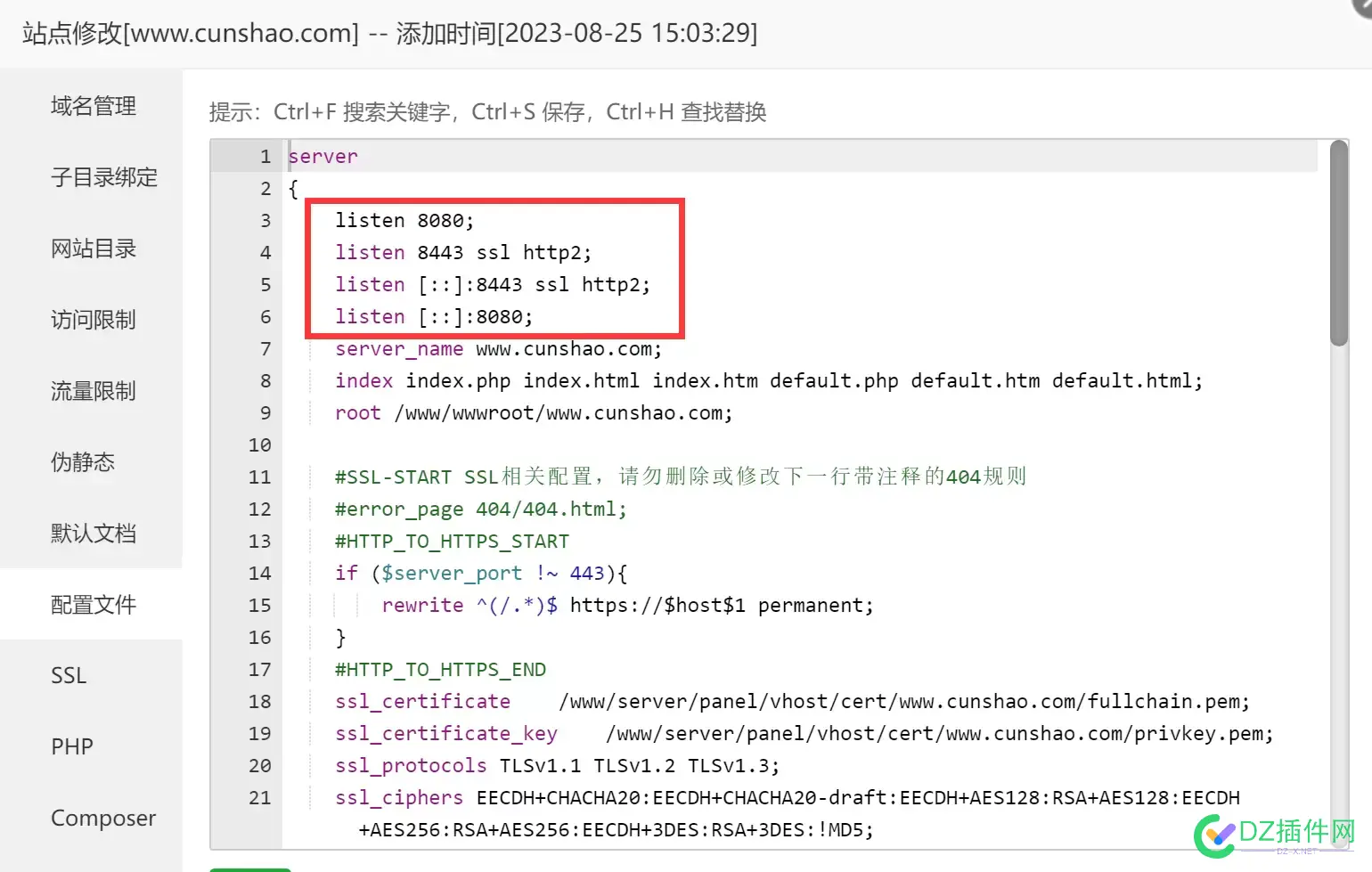The image size is (1372, 872).
Task: Click the #HTTP_TO_HTTPS_END comment
Action: pyautogui.click(x=440, y=670)
